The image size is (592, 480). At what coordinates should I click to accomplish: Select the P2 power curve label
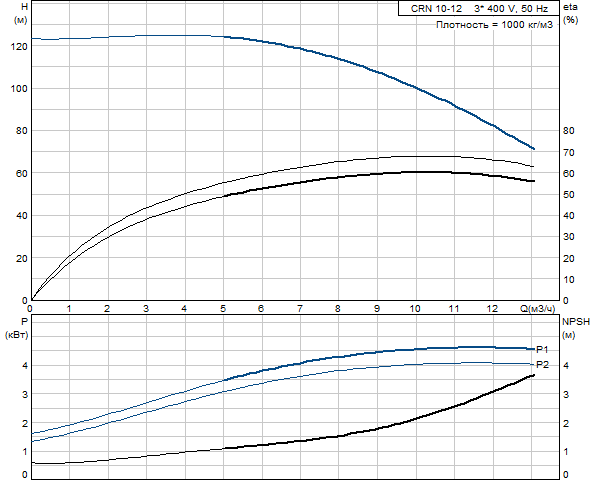(x=542, y=365)
